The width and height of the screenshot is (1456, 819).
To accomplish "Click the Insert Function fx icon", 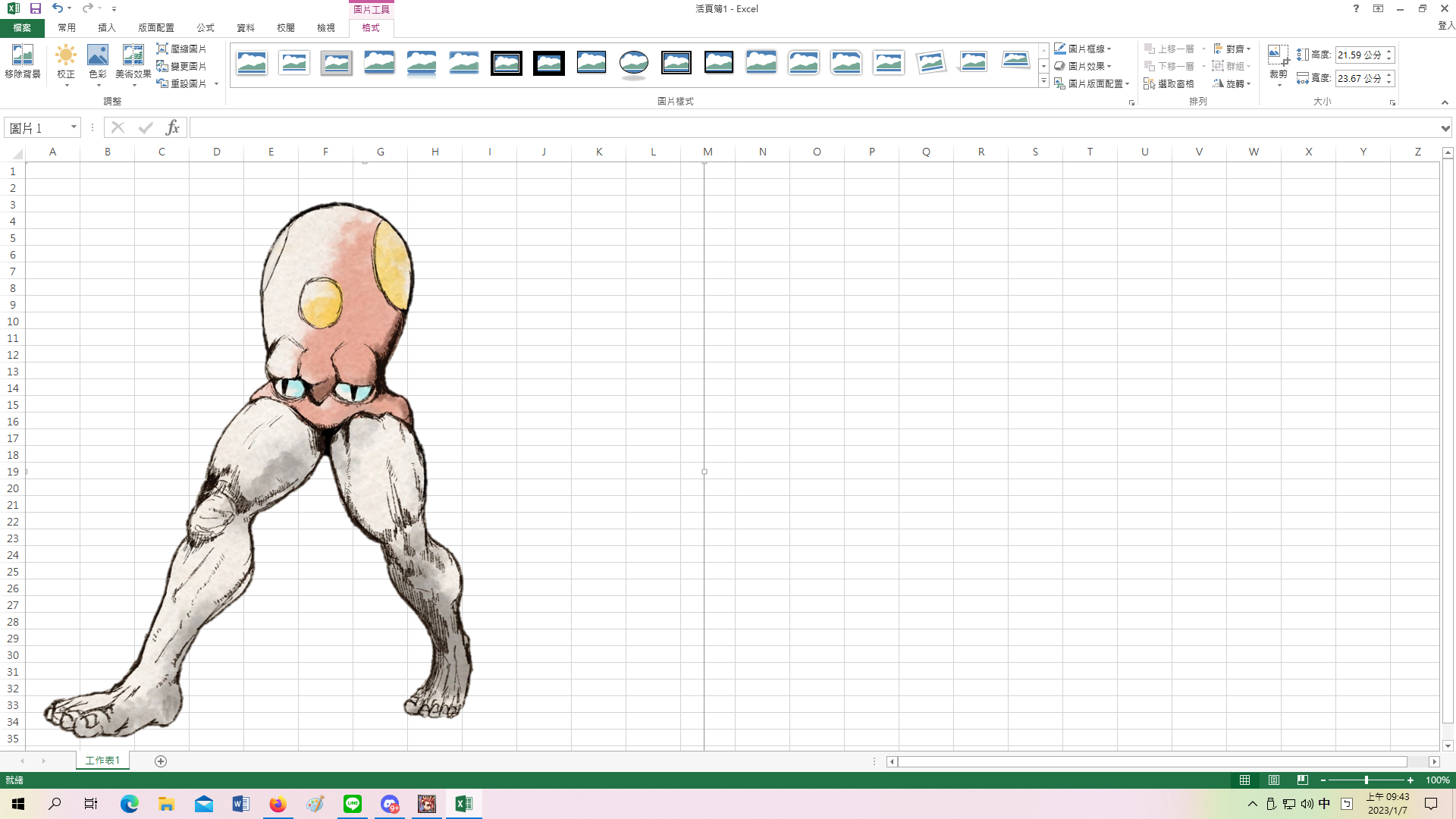I will pos(173,127).
